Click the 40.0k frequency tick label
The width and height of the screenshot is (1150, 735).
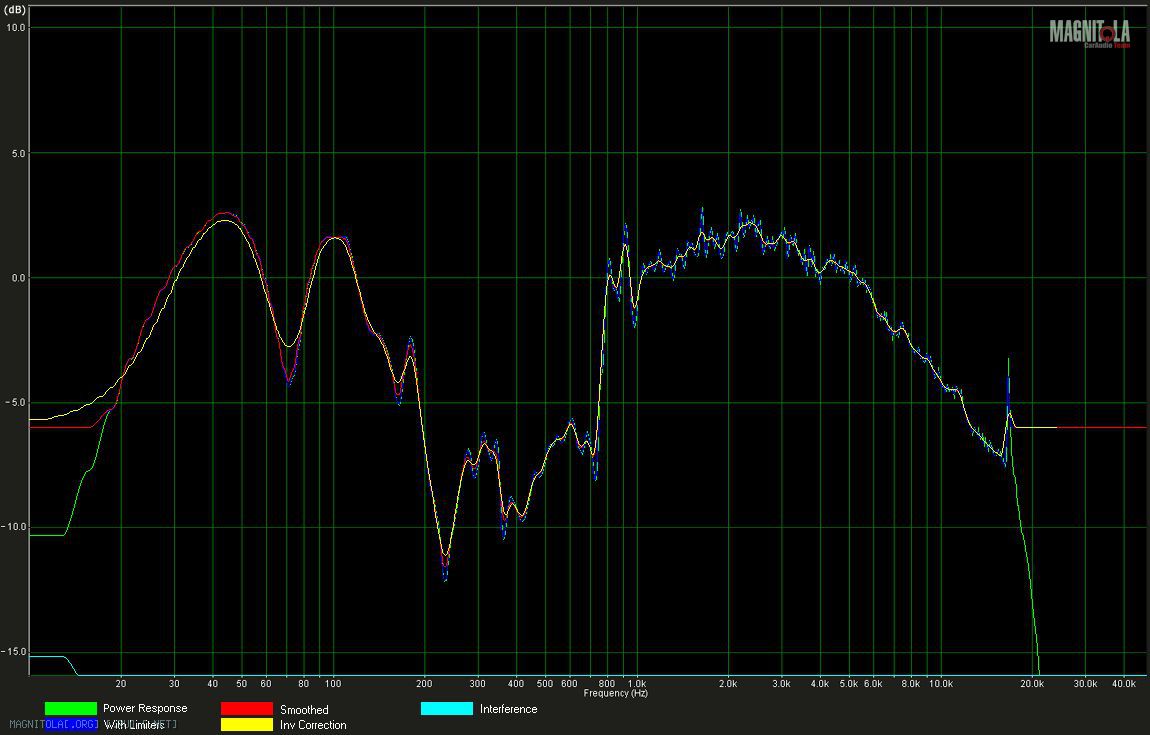coord(1123,684)
